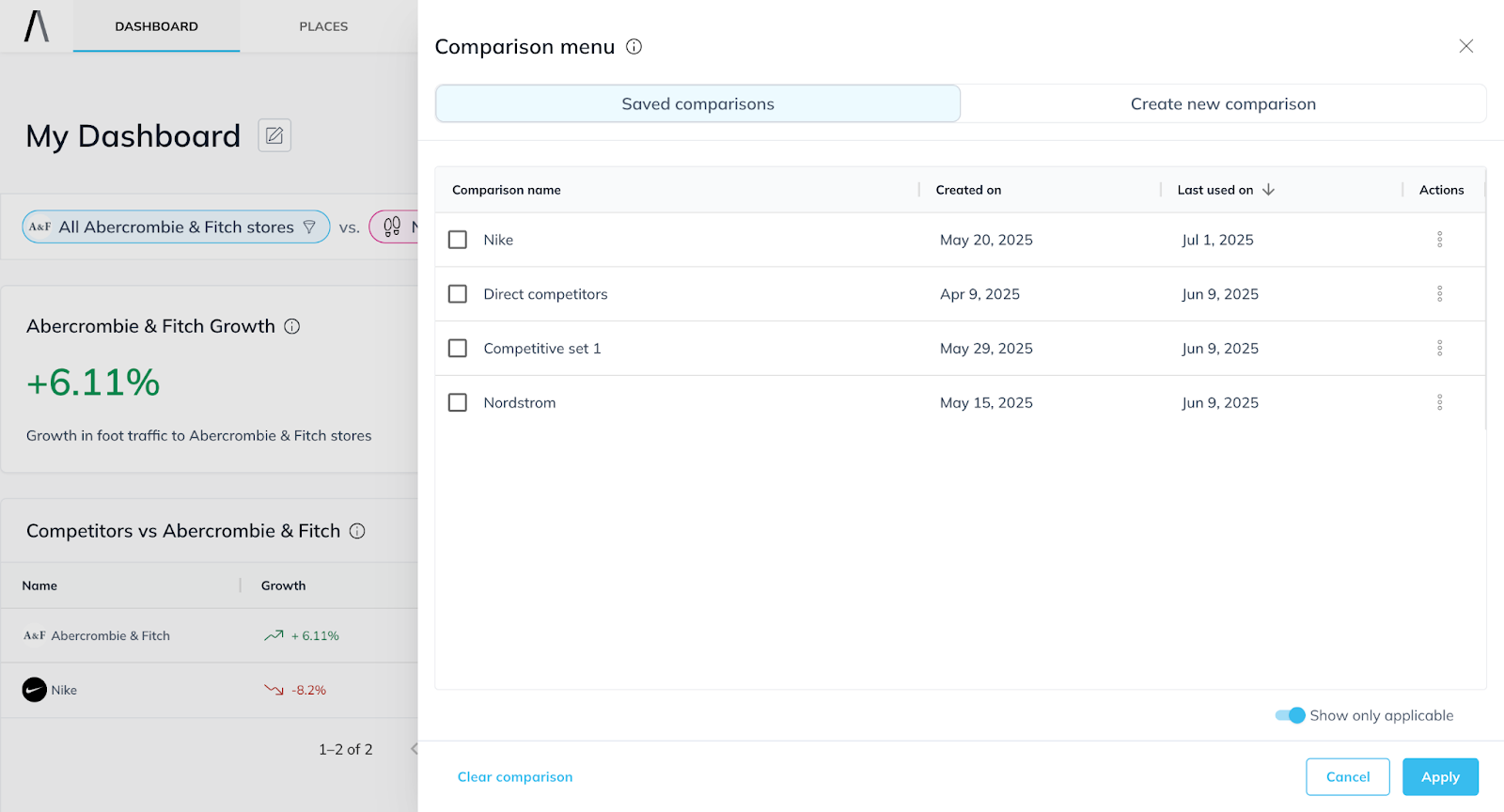The height and width of the screenshot is (812, 1504).
Task: Open the actions menu for Competitive set 1
Action: [x=1439, y=349]
